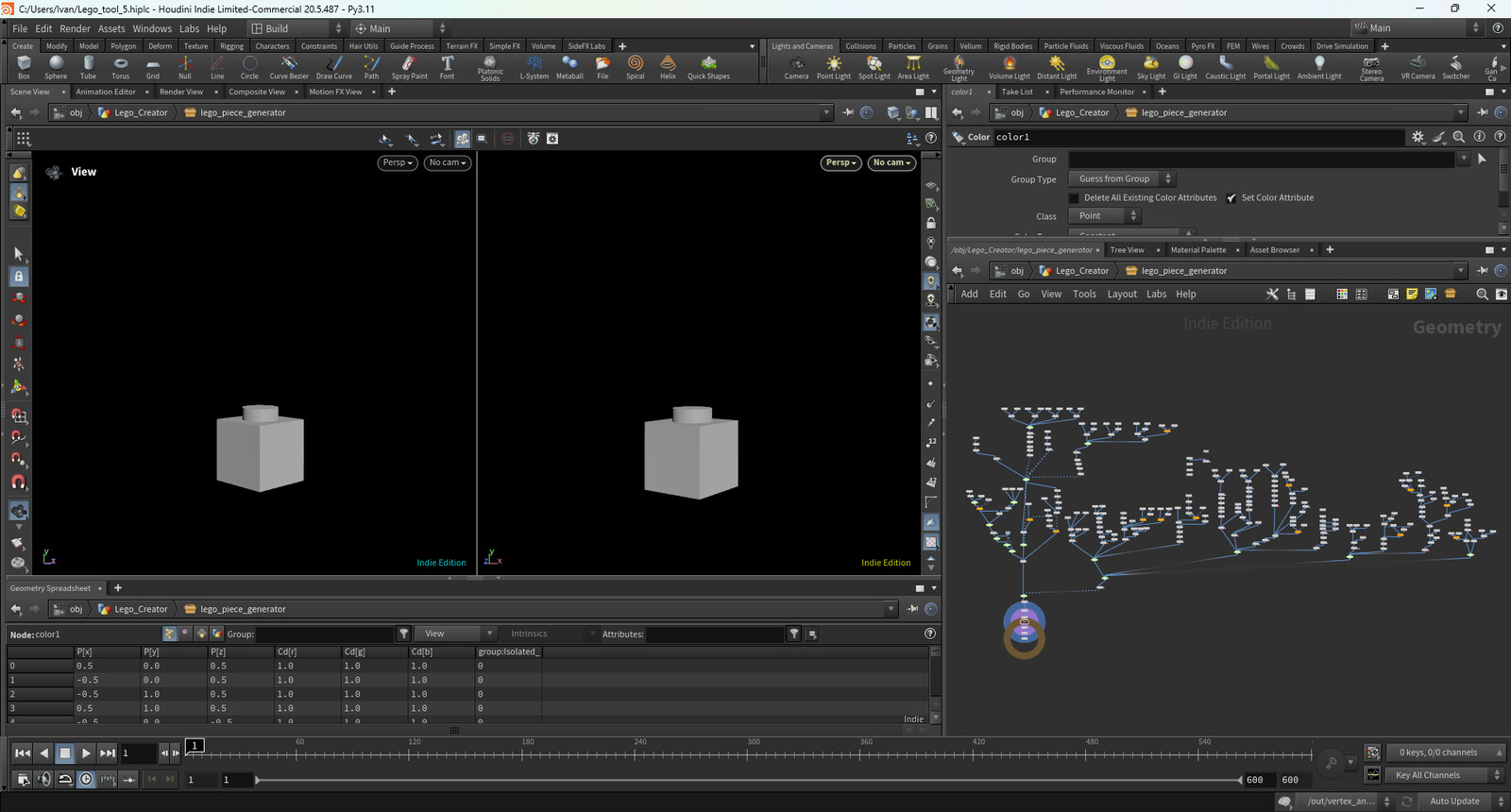The width and height of the screenshot is (1511, 812).
Task: Open the Class Point dropdown
Action: coord(1104,216)
